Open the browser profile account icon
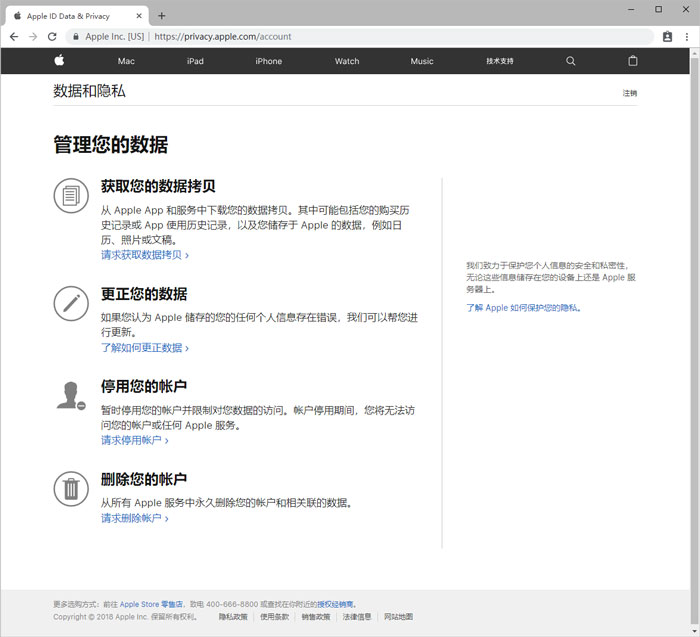This screenshot has width=700, height=637. [x=667, y=37]
